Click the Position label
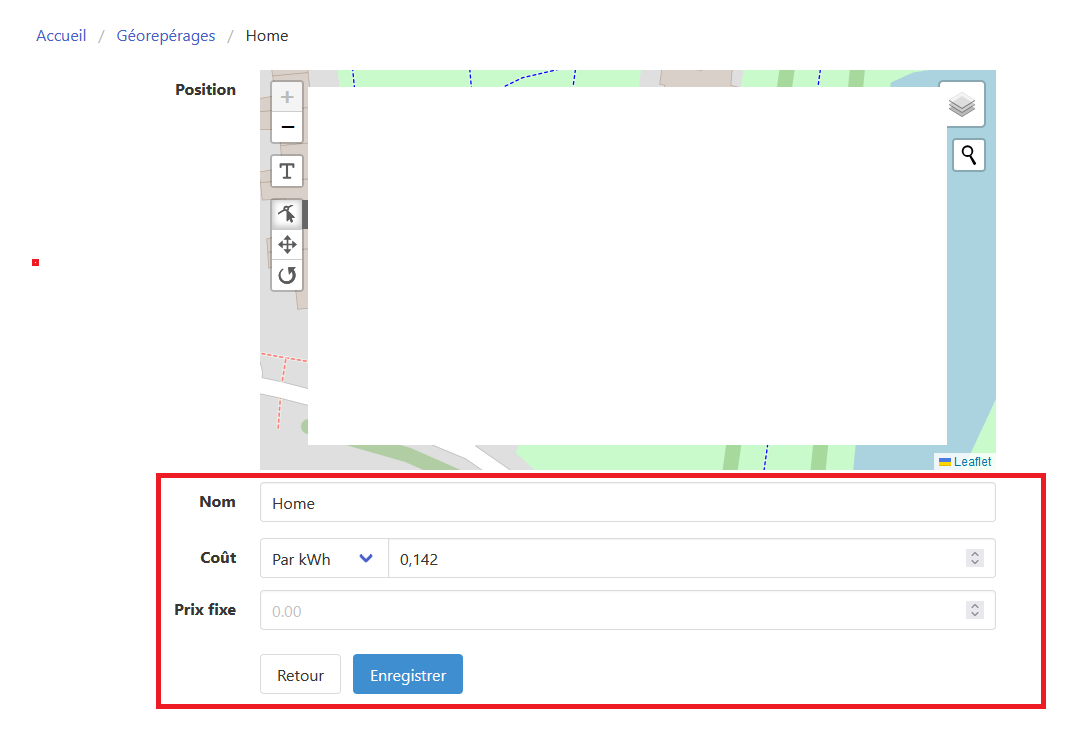1065x735 pixels. click(x=205, y=90)
